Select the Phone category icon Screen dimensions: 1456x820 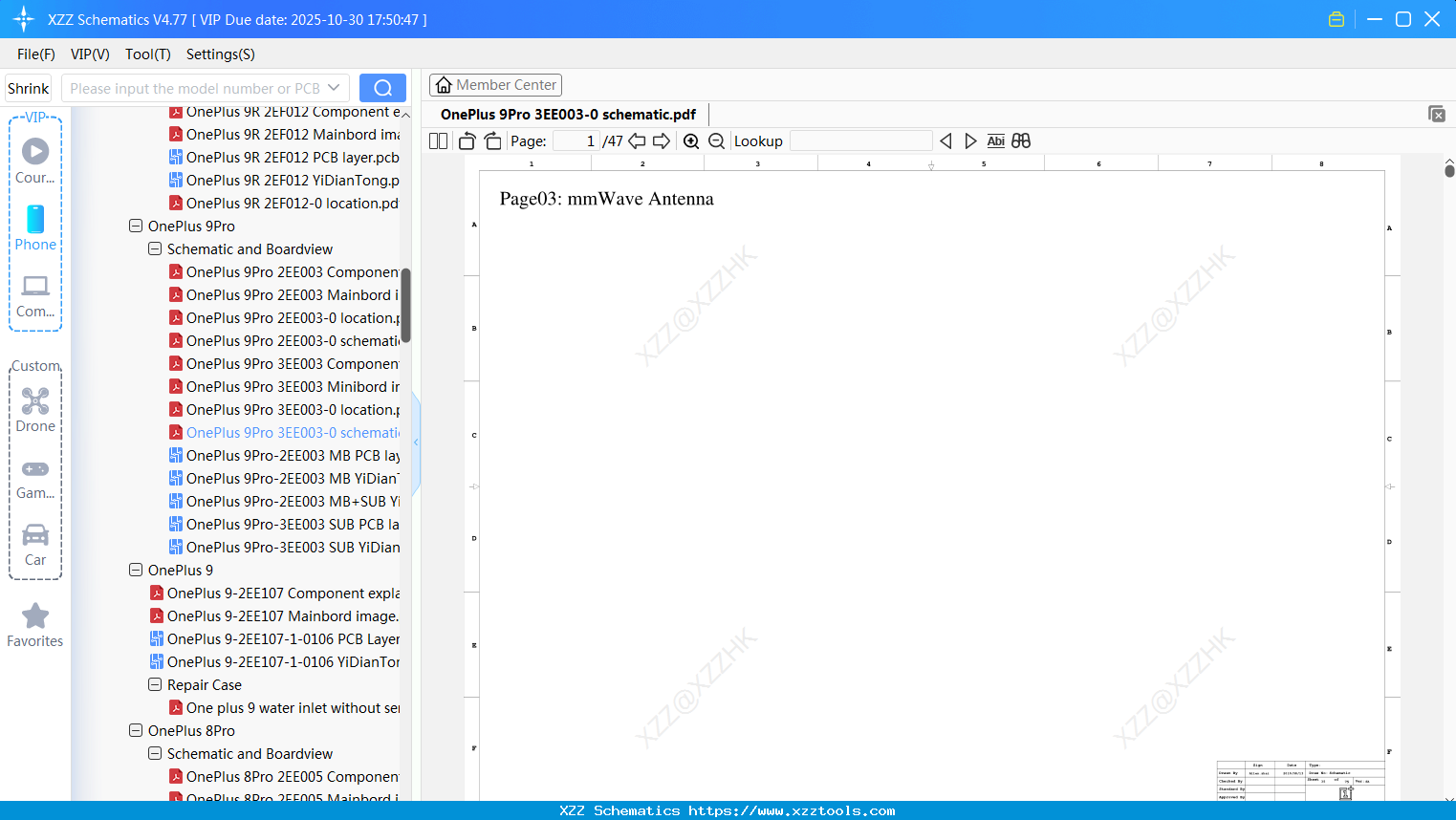(35, 228)
